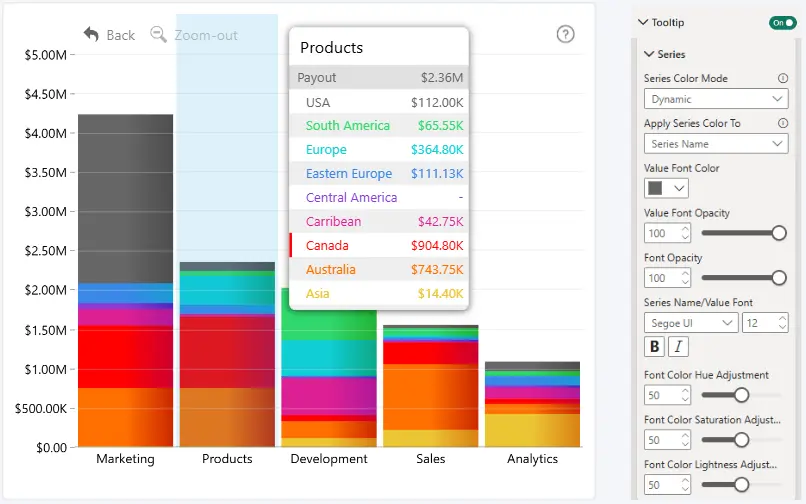Click the Asia tooltip row
This screenshot has width=806, height=504.
(379, 293)
